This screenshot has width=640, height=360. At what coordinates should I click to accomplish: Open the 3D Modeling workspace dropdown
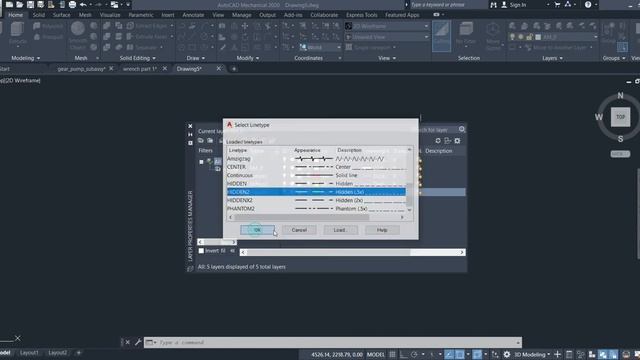point(532,354)
